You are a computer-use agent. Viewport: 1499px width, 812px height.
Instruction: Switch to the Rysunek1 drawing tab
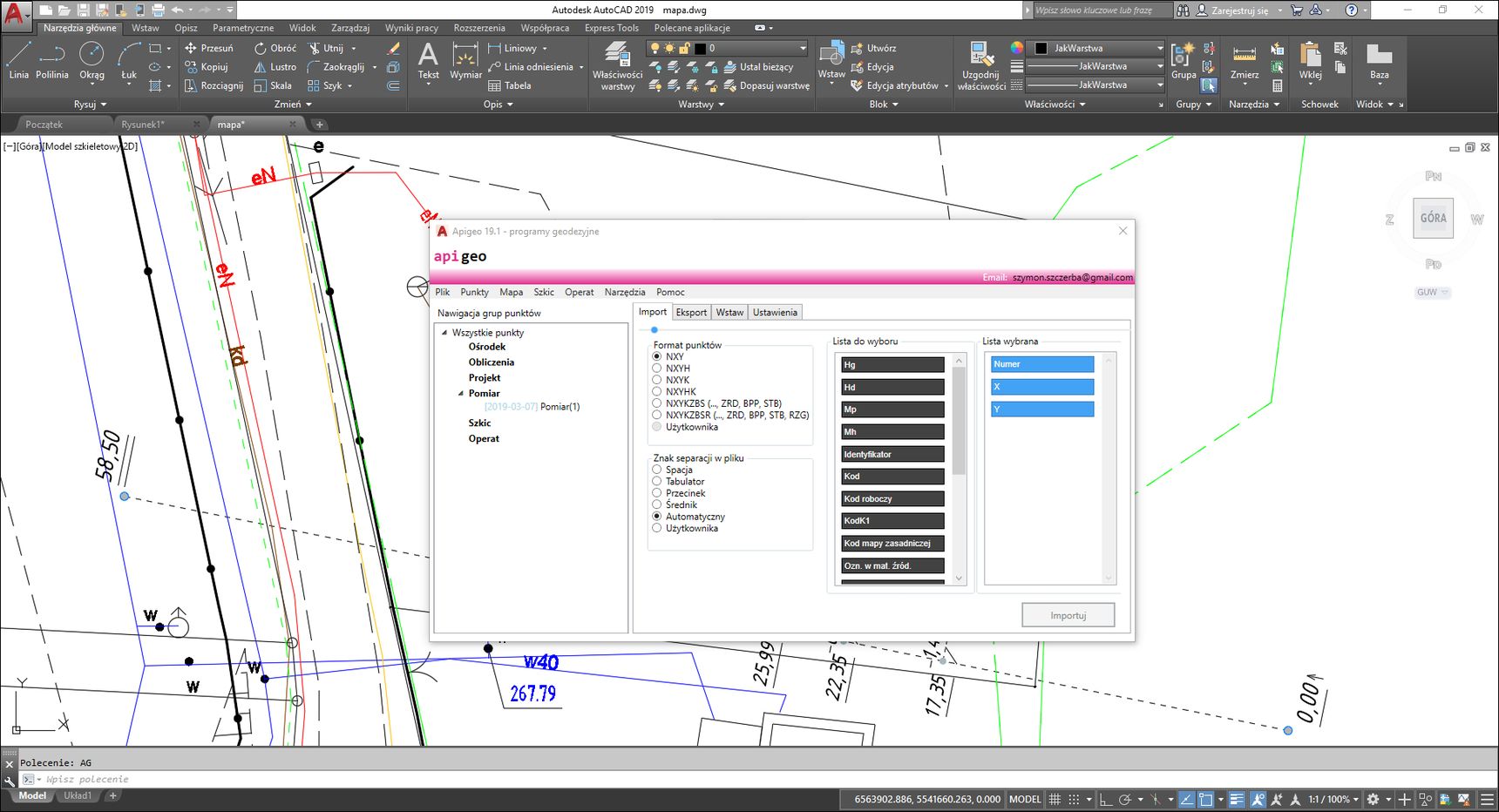coord(144,125)
